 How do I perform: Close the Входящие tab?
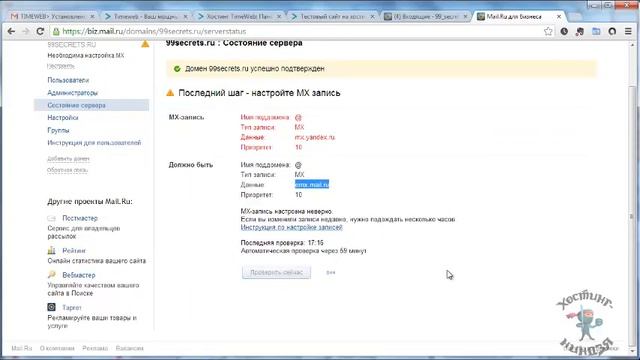pyautogui.click(x=465, y=16)
